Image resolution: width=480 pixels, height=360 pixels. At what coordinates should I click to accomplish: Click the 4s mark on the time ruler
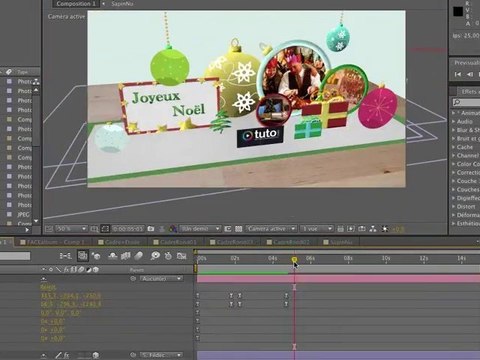[273, 259]
